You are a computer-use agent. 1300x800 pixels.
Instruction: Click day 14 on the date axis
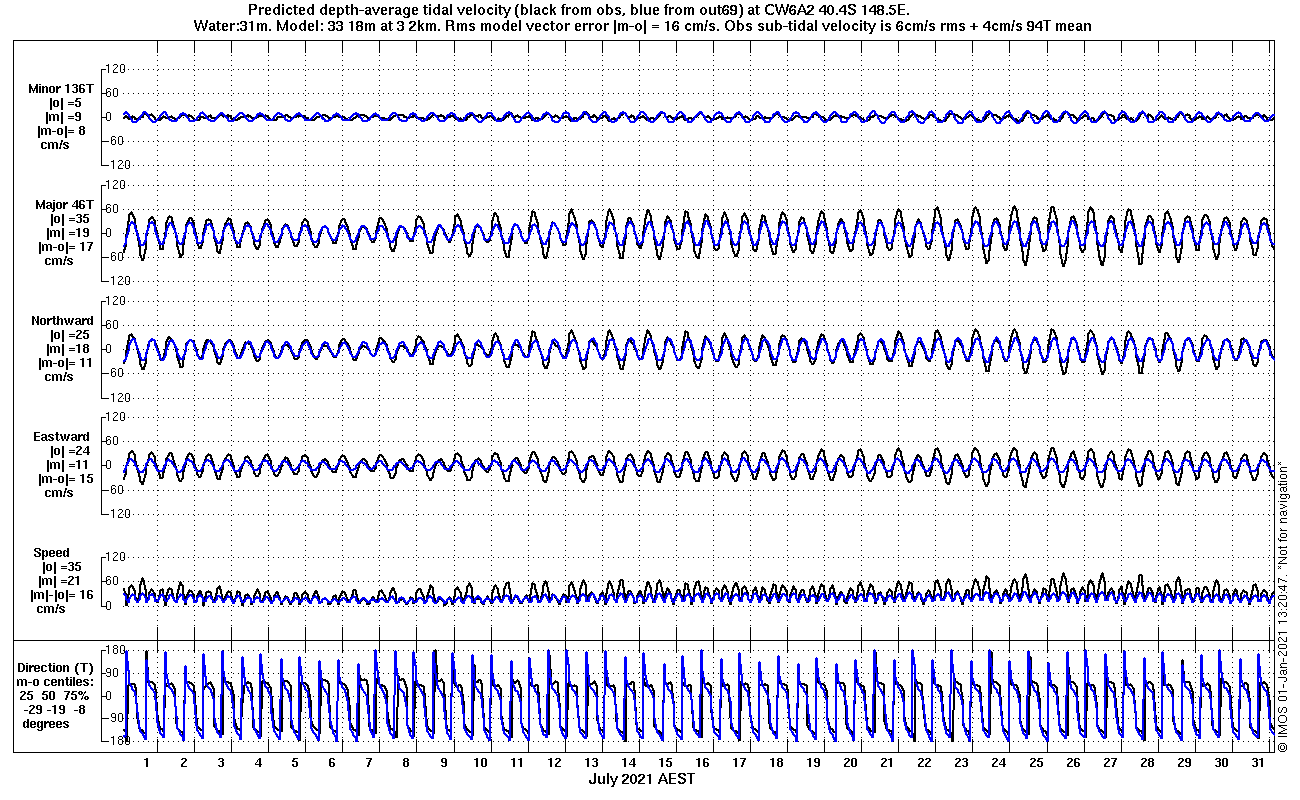coord(628,762)
